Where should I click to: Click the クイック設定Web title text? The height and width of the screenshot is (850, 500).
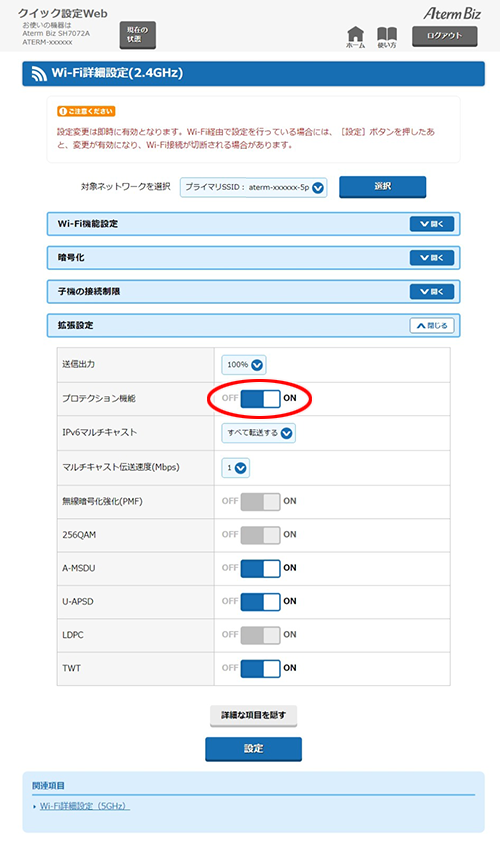(x=63, y=14)
